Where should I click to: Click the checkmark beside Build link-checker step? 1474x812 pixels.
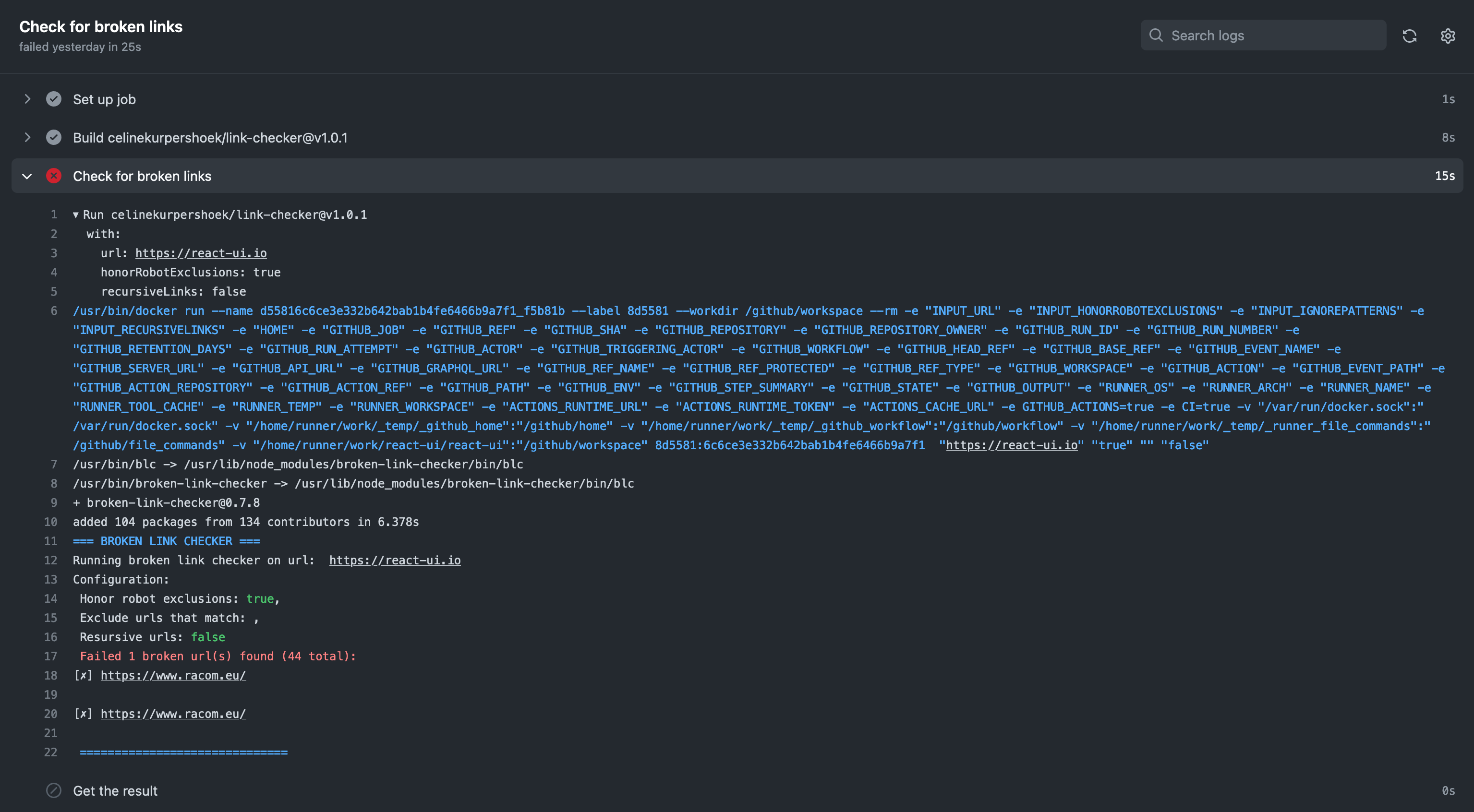53,137
